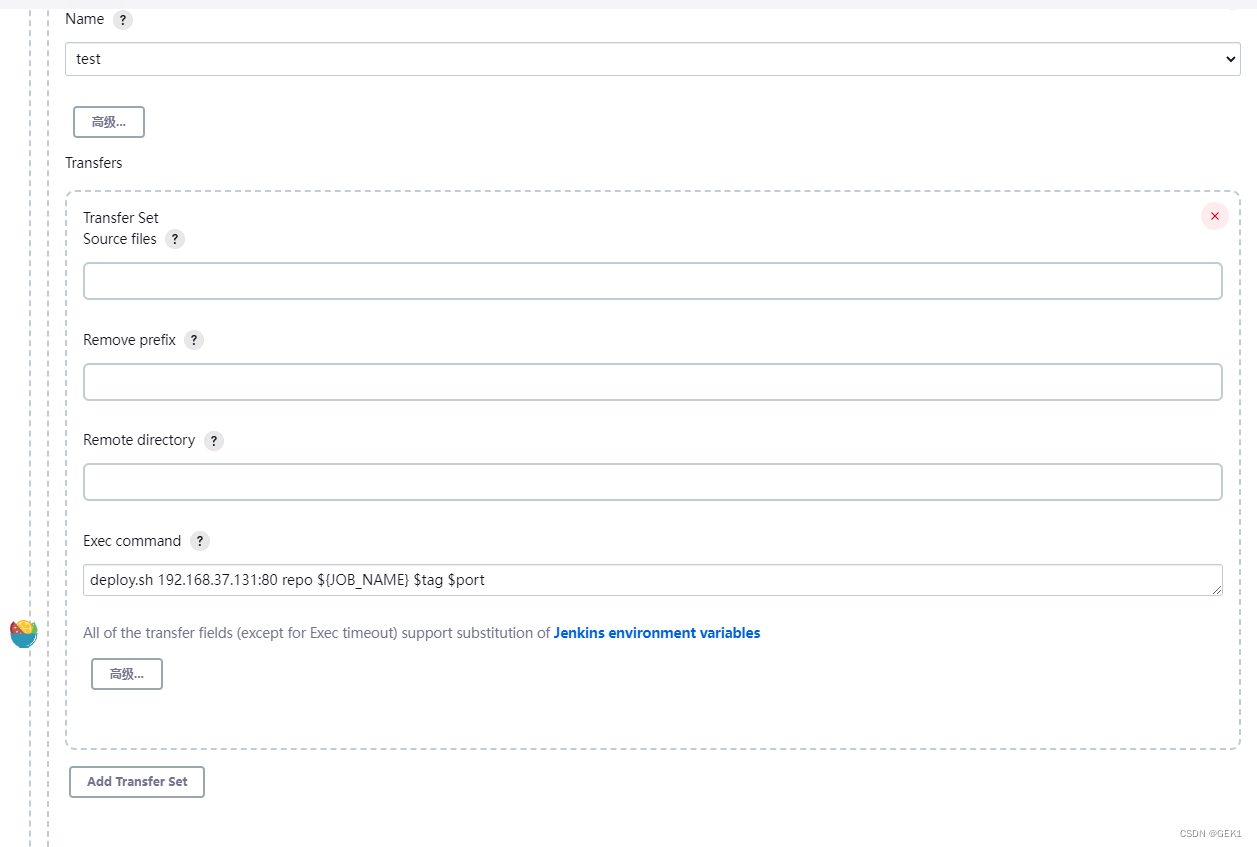The image size is (1257, 847).
Task: Click the Remove prefix label
Action: coord(130,340)
